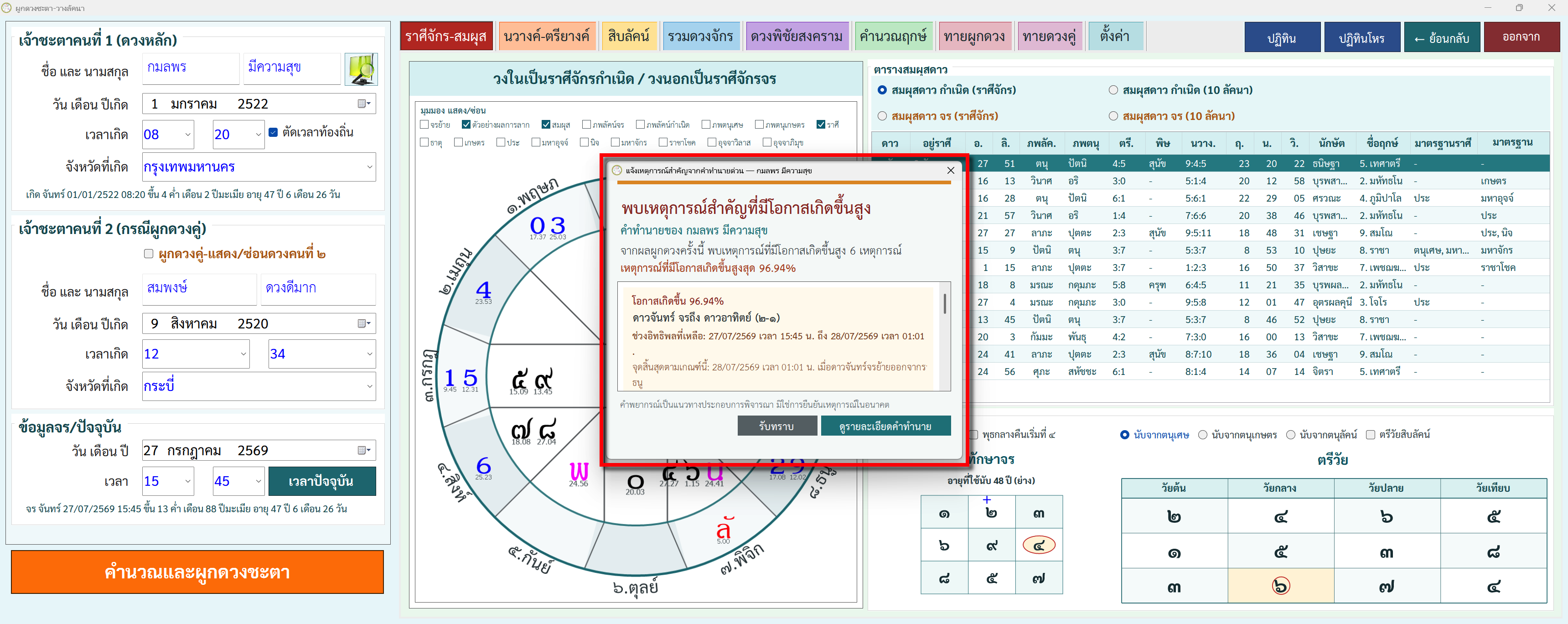1568x624 pixels.
Task: Select สมผุสดาว จร (ราศีจักร) radio option
Action: click(882, 116)
